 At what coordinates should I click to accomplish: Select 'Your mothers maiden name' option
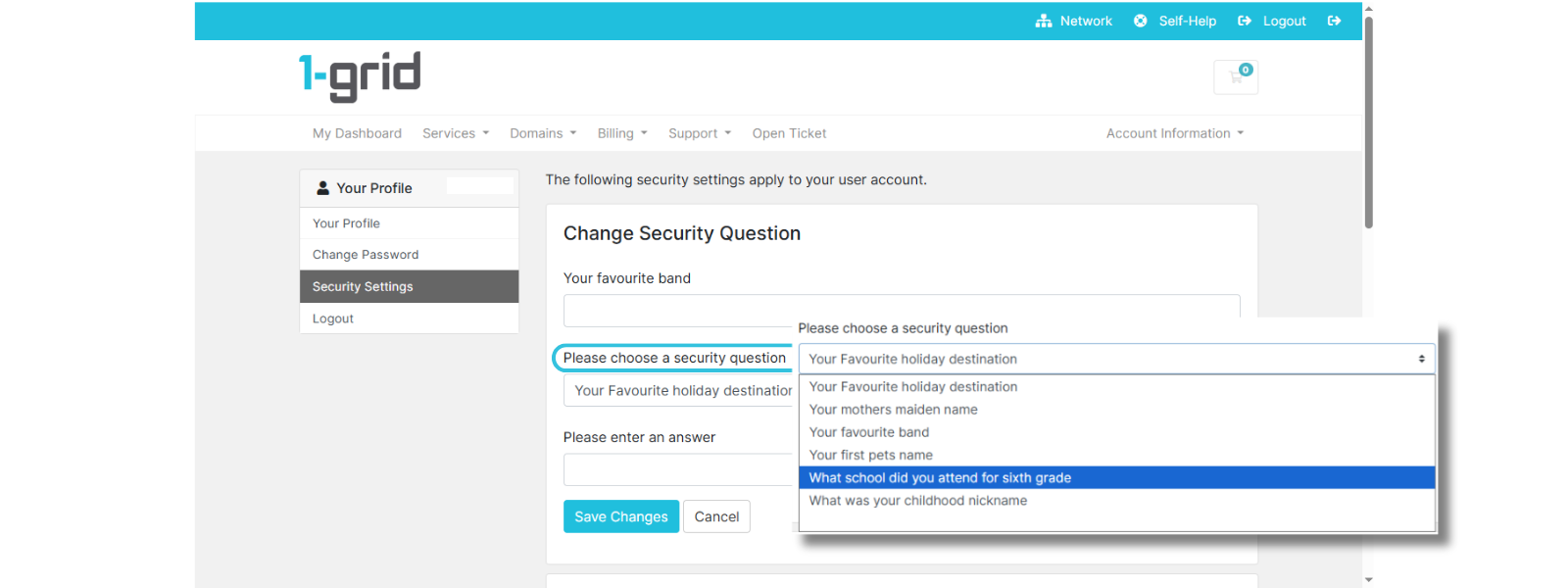[x=893, y=410]
